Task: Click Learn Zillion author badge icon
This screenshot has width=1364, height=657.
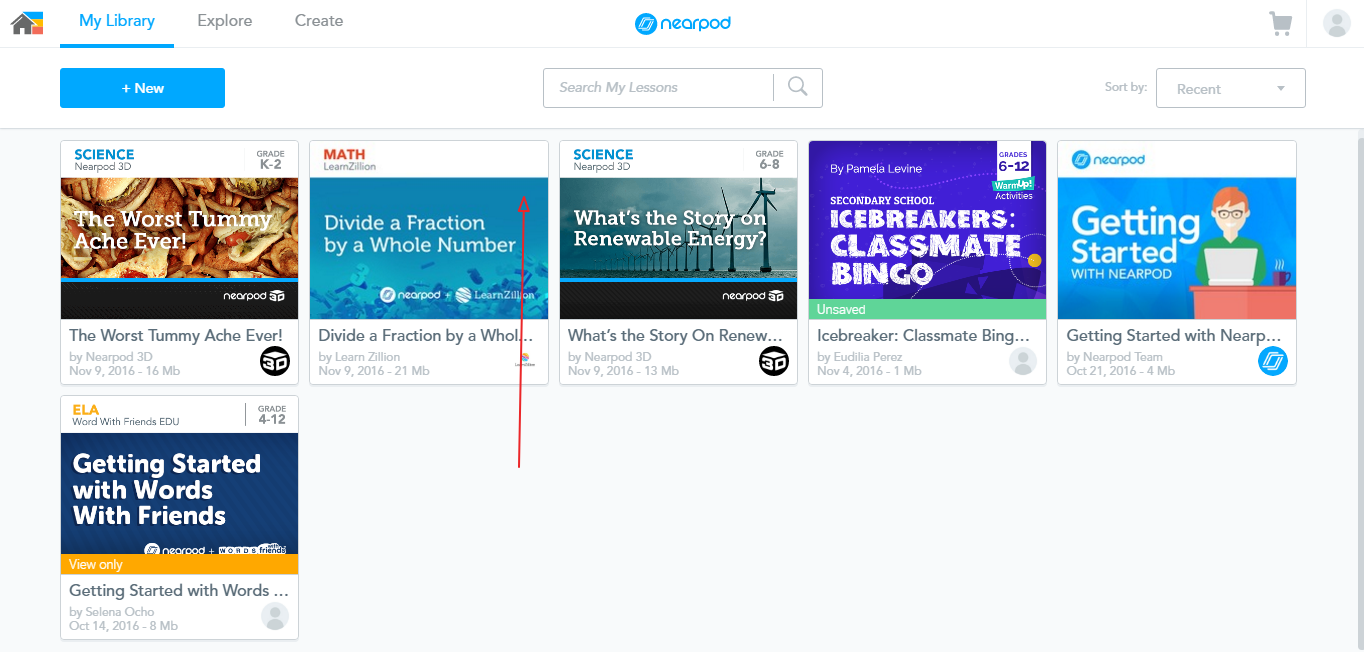Action: click(524, 361)
